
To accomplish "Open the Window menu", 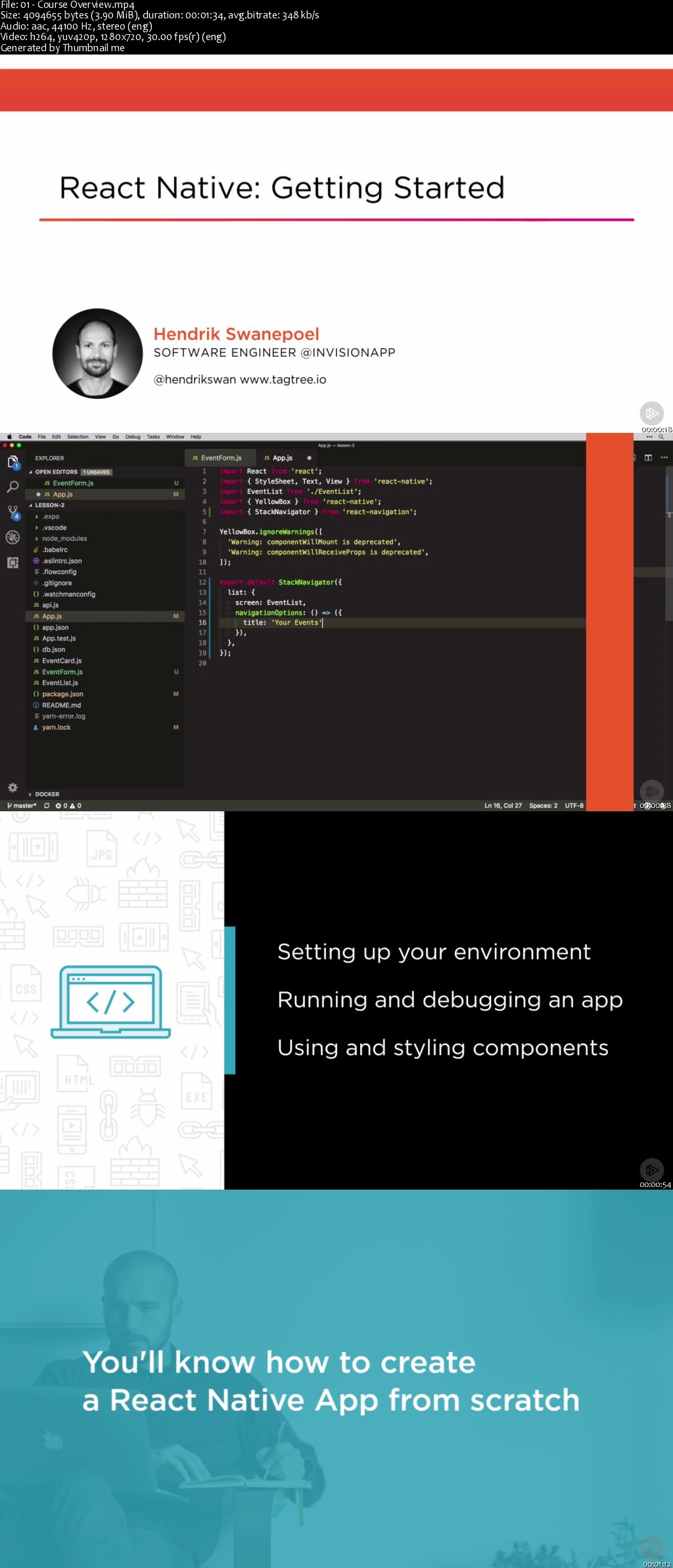I will (x=175, y=436).
